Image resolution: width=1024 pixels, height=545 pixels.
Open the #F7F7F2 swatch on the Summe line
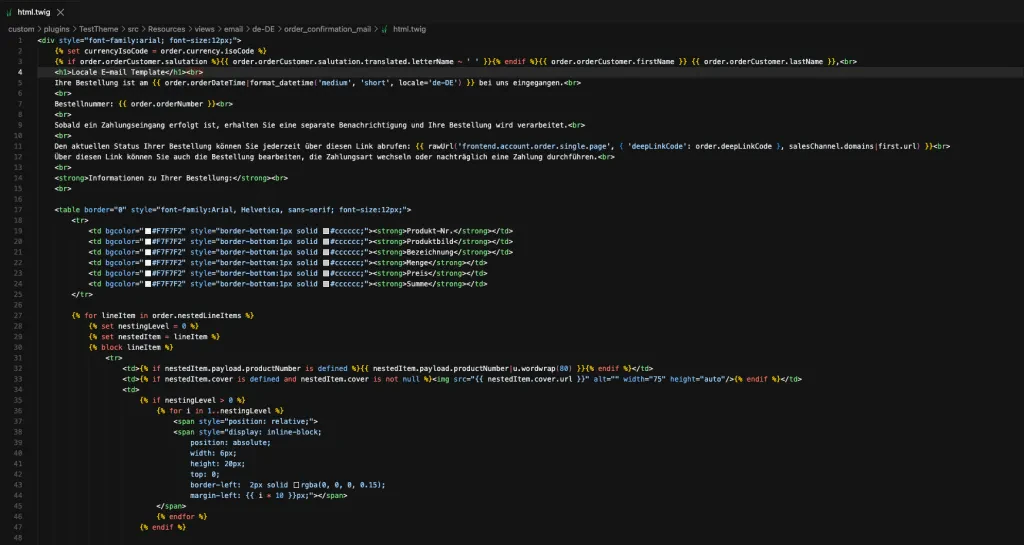click(x=148, y=284)
